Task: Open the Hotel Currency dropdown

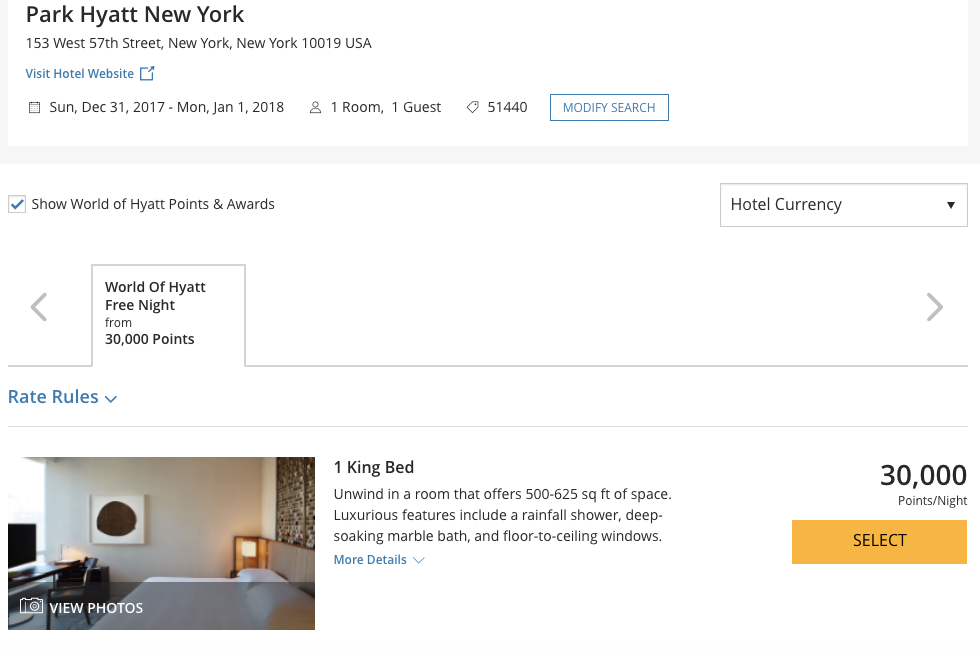Action: pos(843,205)
